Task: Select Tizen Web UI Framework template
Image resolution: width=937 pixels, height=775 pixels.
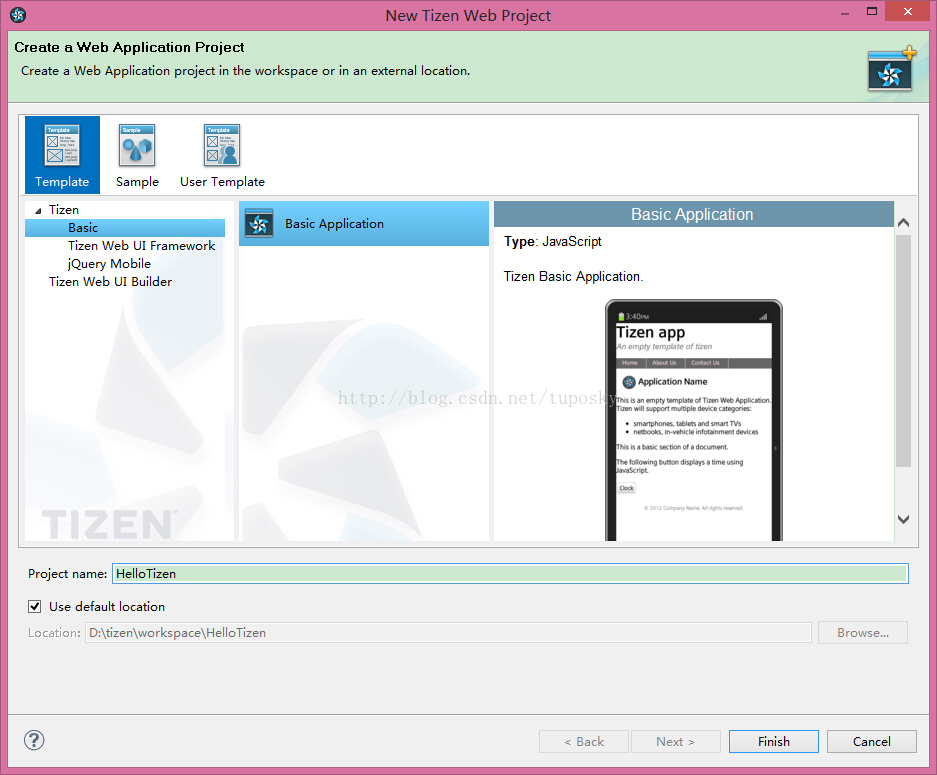Action: click(141, 246)
